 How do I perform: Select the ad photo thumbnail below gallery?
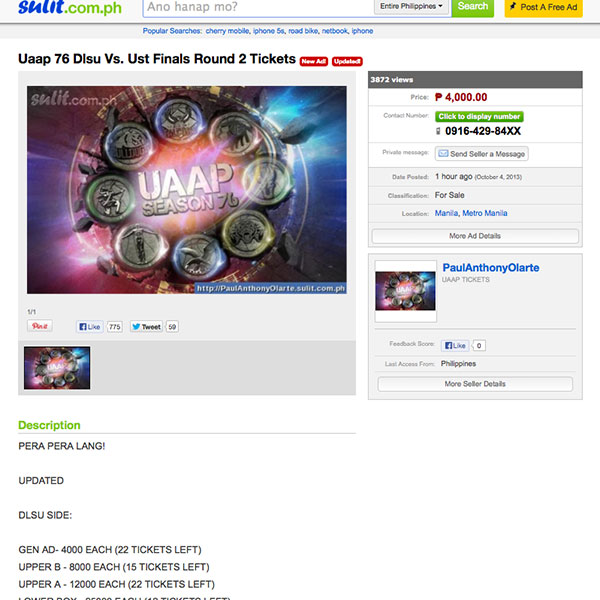coord(57,368)
